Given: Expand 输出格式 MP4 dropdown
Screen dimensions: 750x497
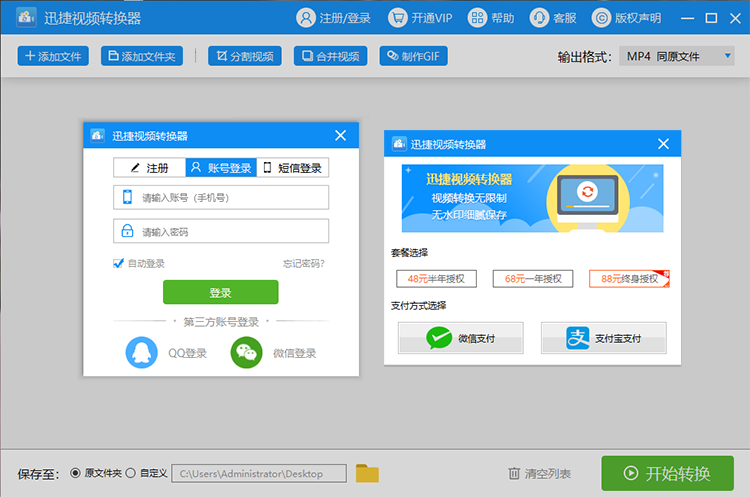Looking at the screenshot, I should [677, 56].
